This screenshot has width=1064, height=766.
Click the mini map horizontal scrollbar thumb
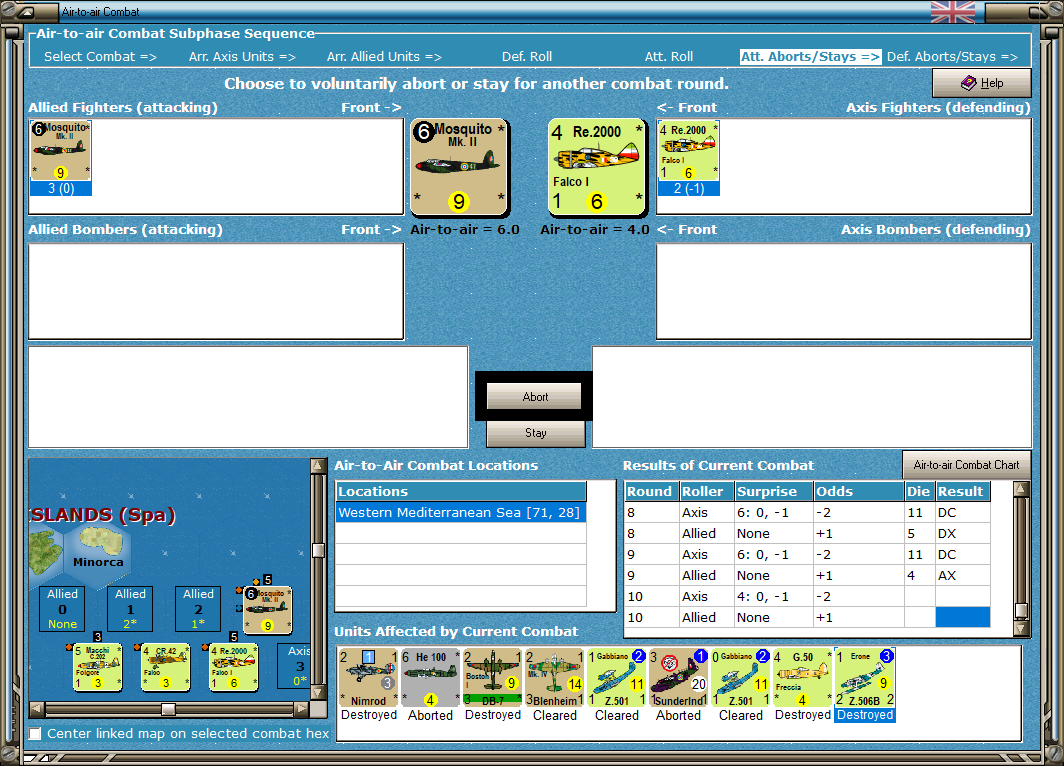pos(168,709)
